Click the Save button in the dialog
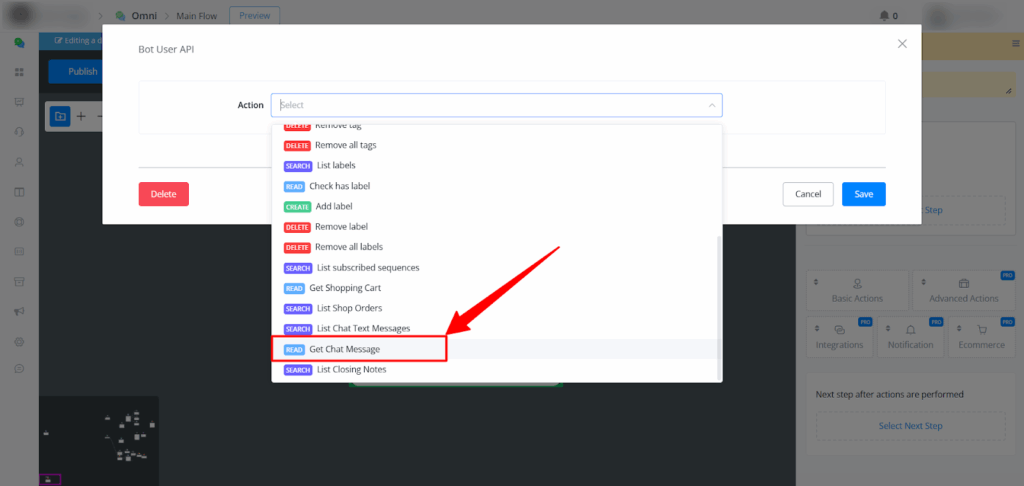1024x486 pixels. click(x=863, y=194)
